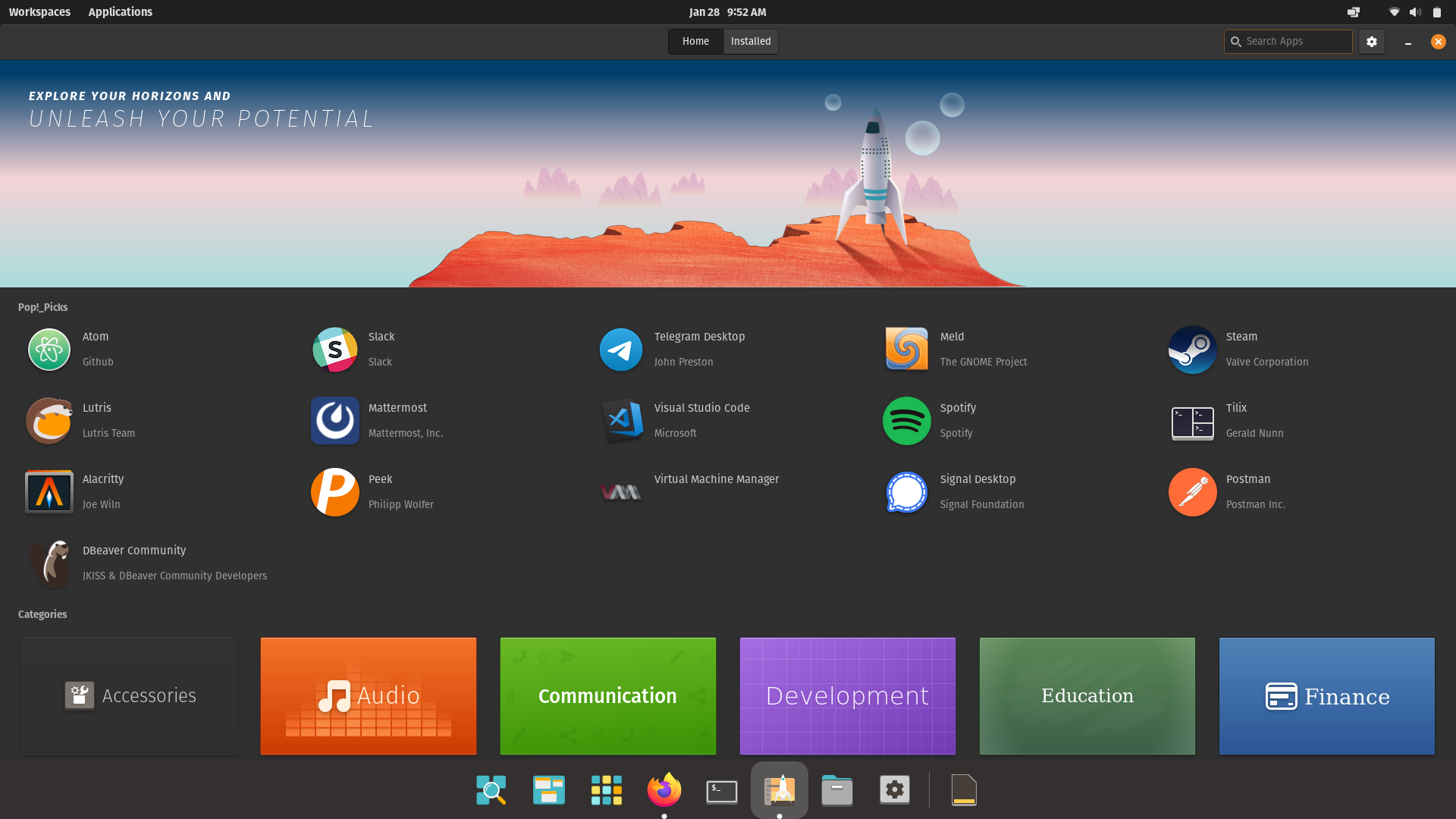Viewport: 1456px width, 819px height.
Task: Click the Pop!_Shop rocket icon in dock
Action: (x=780, y=790)
